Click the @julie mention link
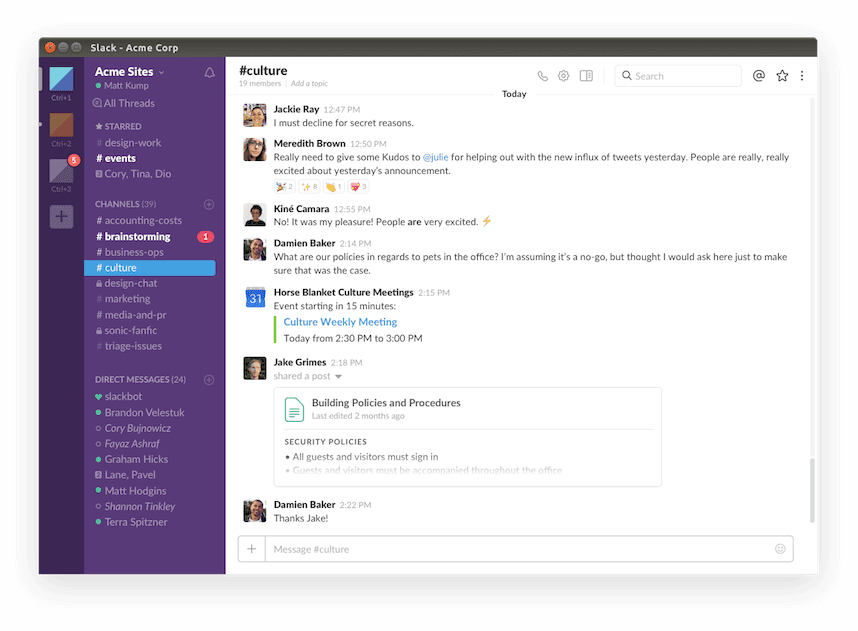The height and width of the screenshot is (631, 858). pos(436,157)
